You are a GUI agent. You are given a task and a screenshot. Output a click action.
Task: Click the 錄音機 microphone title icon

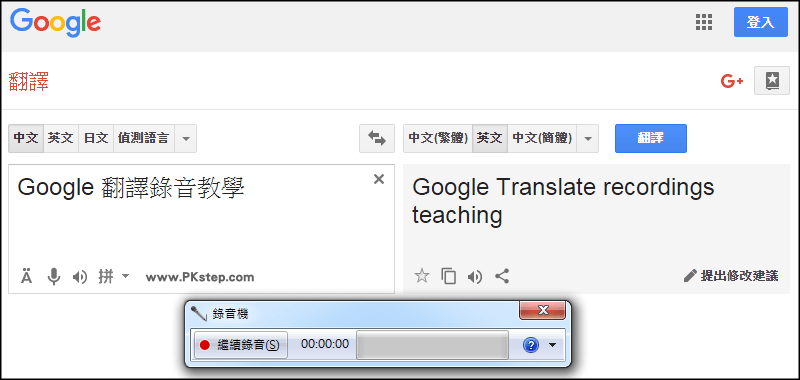pyautogui.click(x=198, y=314)
